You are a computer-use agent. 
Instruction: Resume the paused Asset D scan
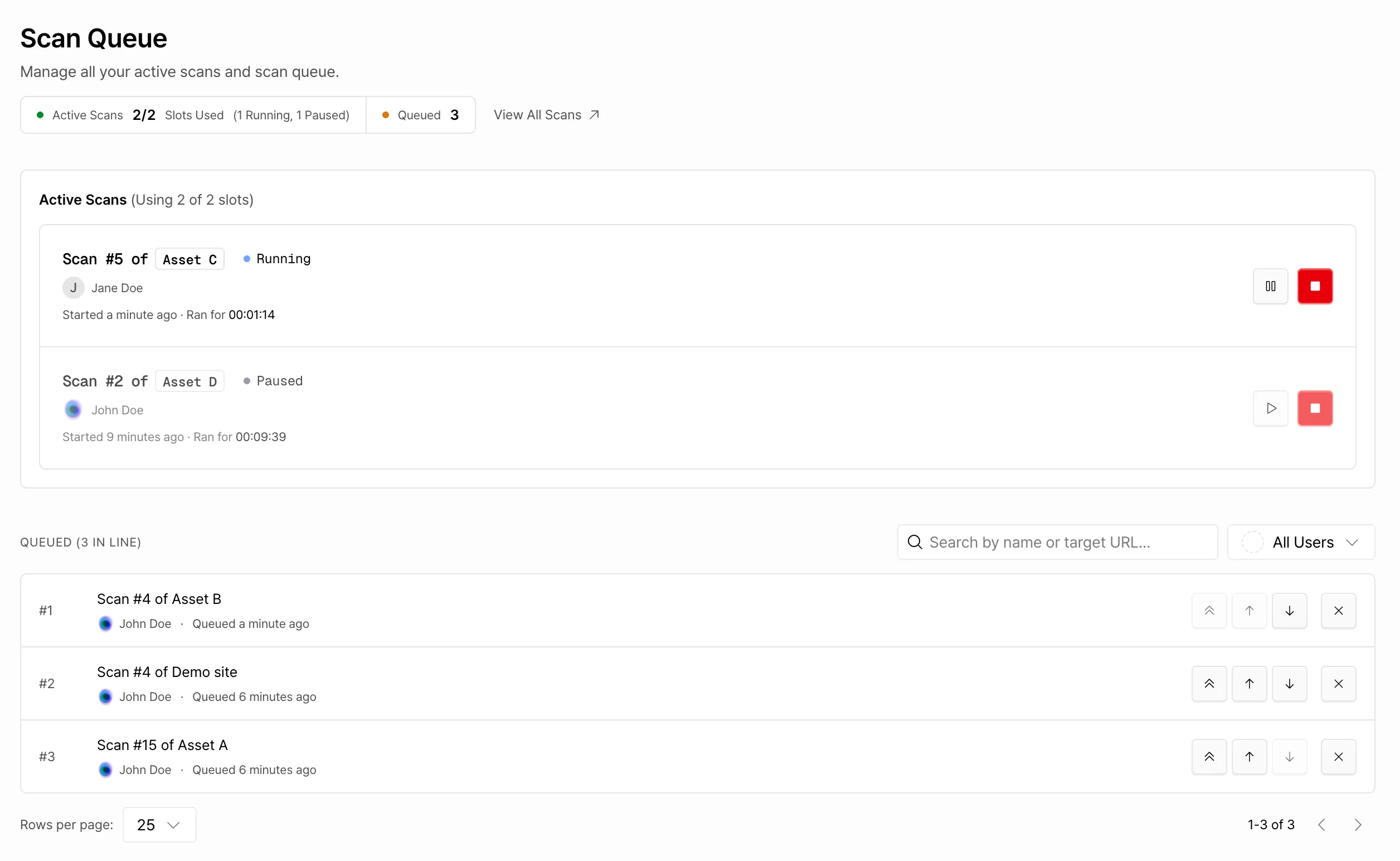click(x=1270, y=408)
